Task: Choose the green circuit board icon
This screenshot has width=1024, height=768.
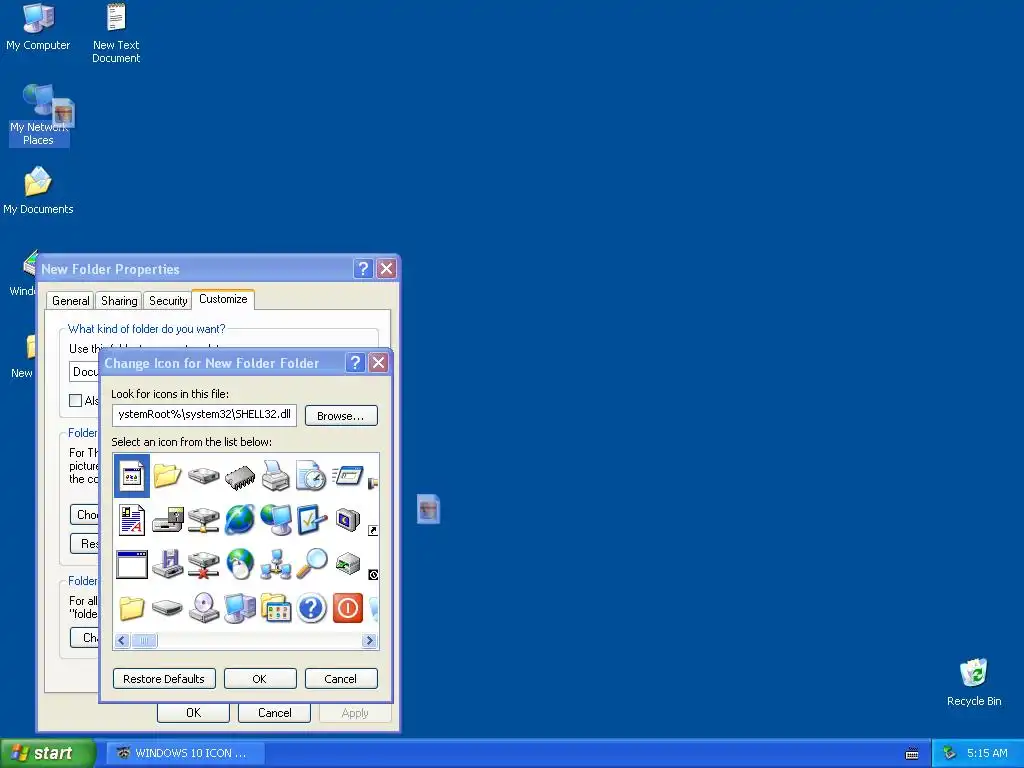Action: 347,564
